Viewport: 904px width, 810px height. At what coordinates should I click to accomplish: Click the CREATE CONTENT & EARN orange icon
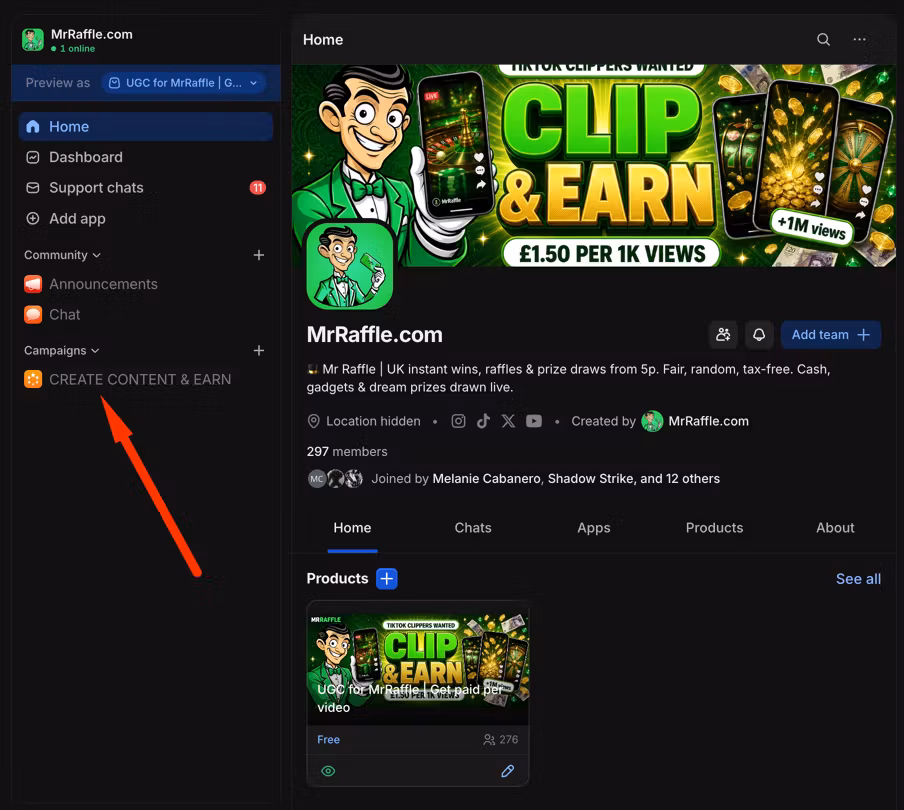click(33, 379)
